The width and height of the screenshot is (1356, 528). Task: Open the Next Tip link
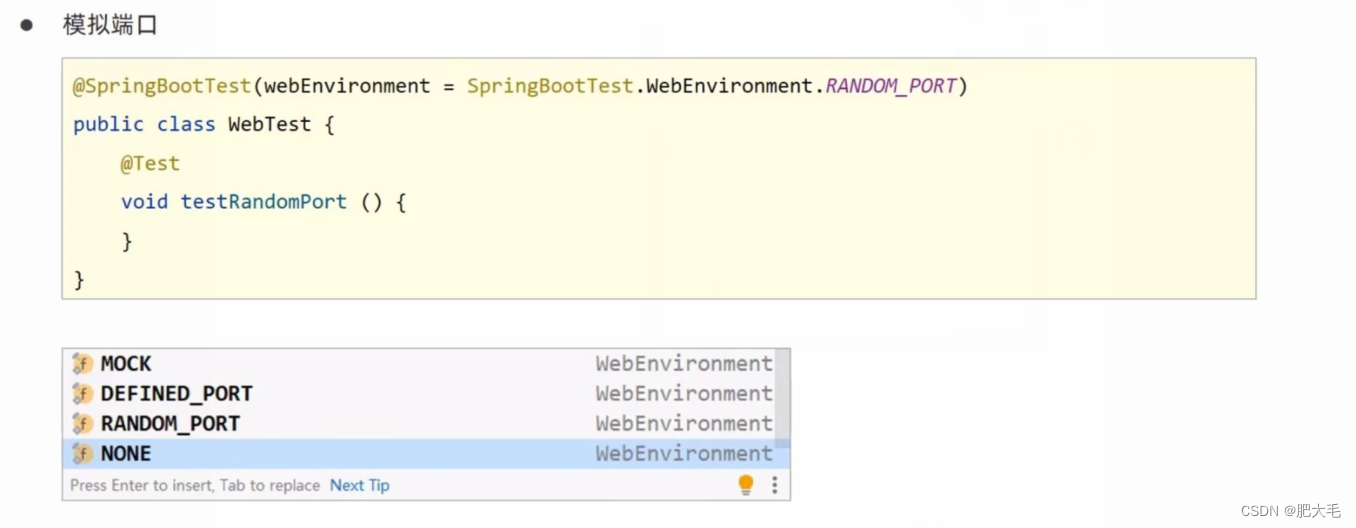pyautogui.click(x=359, y=485)
